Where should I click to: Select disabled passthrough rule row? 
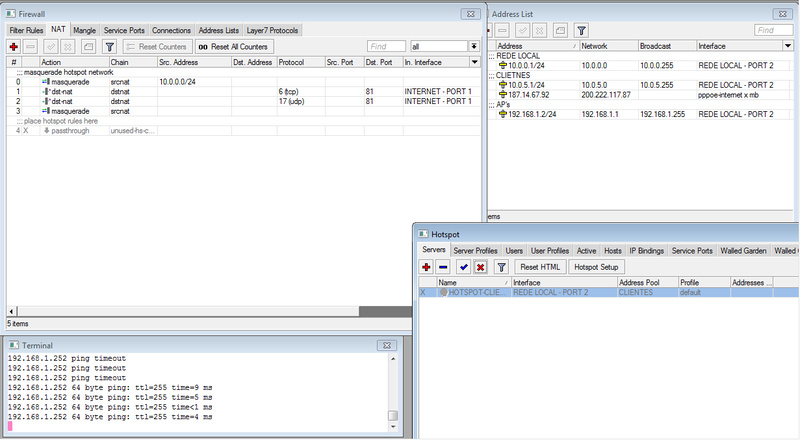pos(243,131)
